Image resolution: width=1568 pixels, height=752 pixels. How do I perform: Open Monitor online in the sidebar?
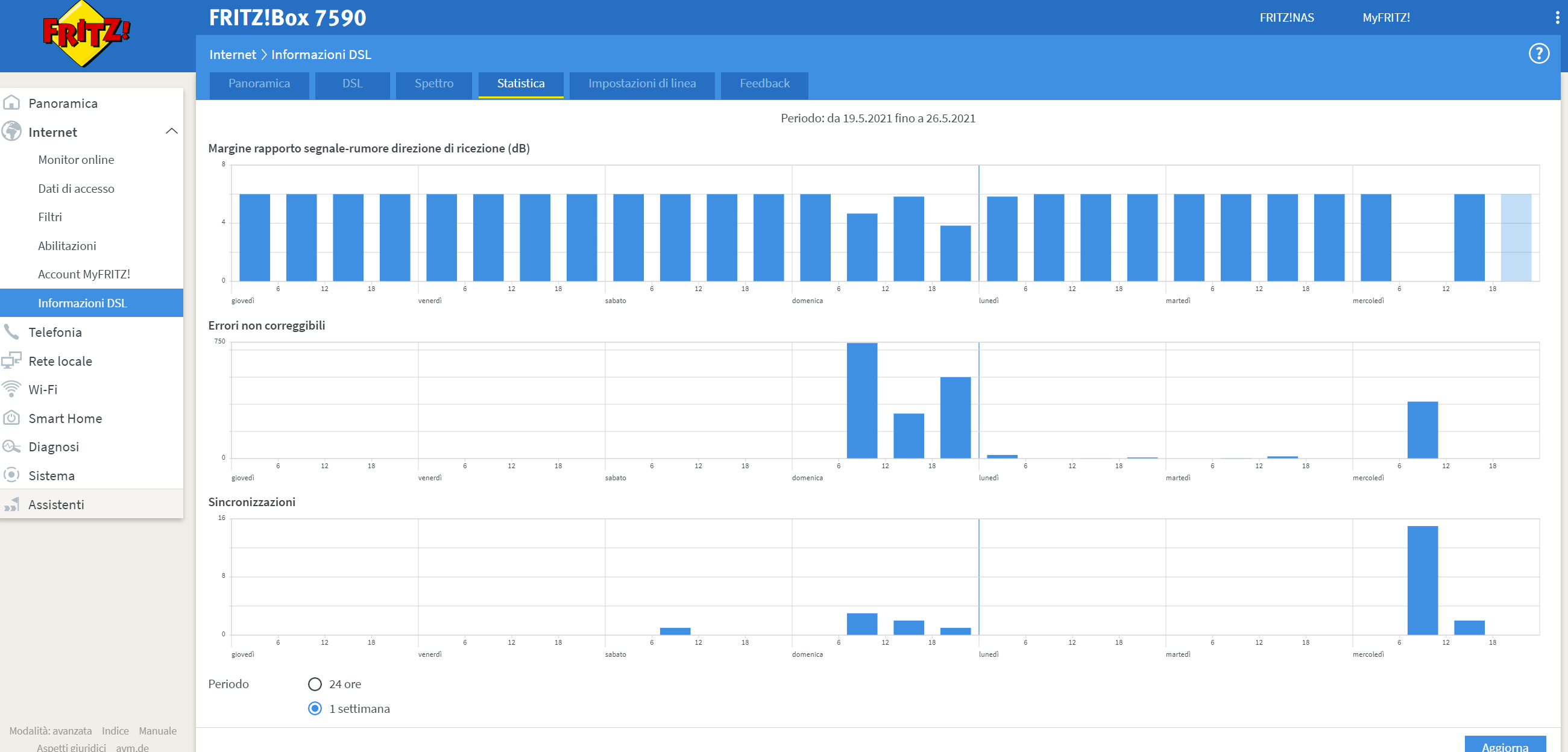click(x=76, y=160)
